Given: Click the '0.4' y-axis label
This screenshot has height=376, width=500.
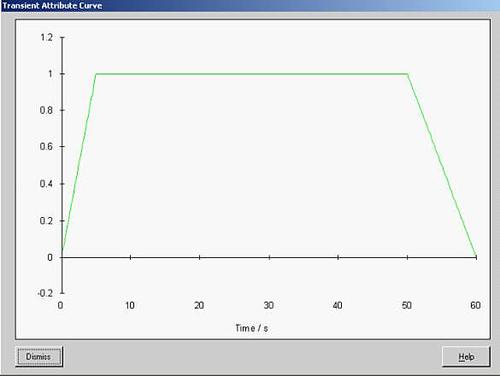Looking at the screenshot, I should pos(46,183).
